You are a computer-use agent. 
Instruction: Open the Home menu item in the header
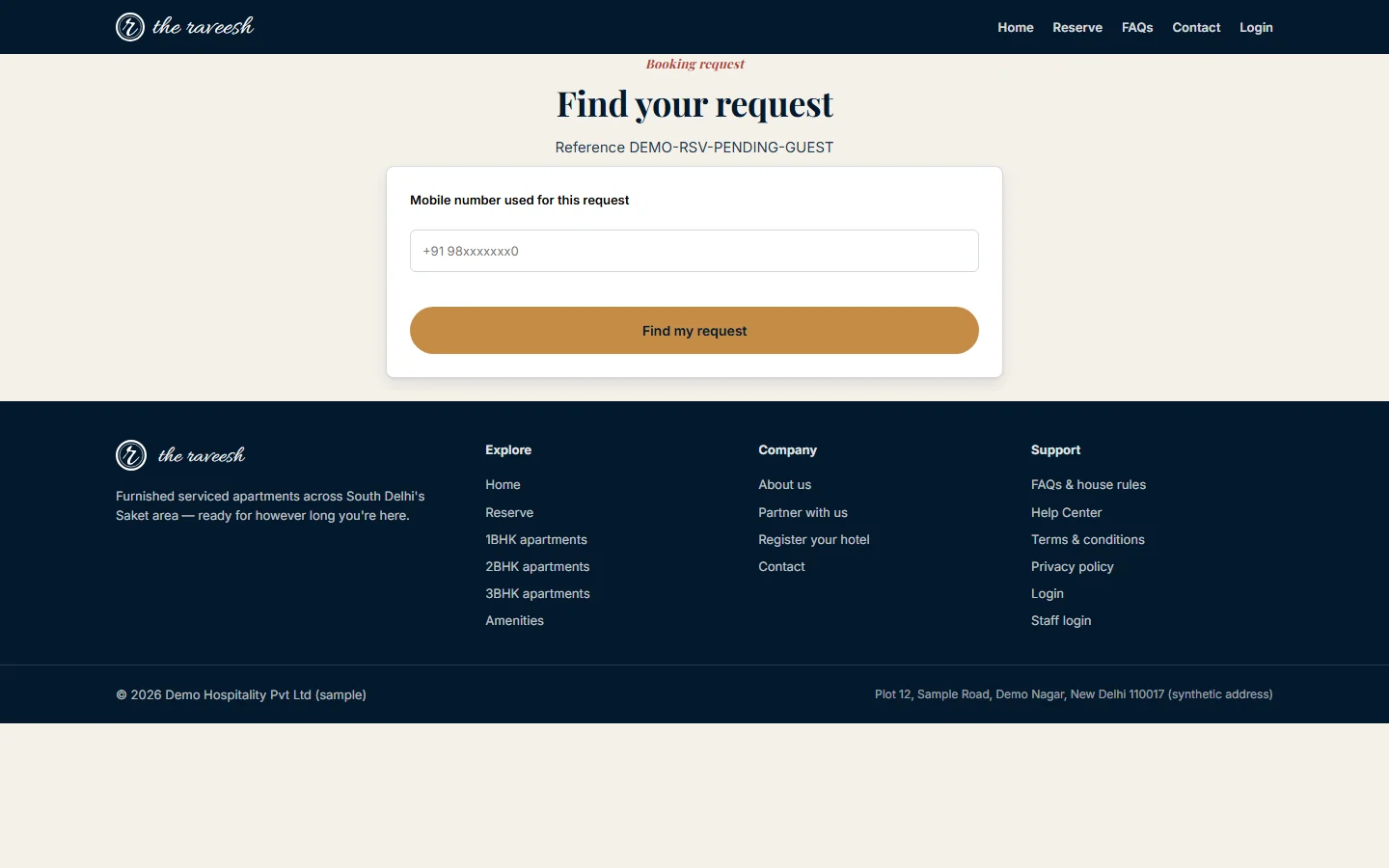point(1016,27)
